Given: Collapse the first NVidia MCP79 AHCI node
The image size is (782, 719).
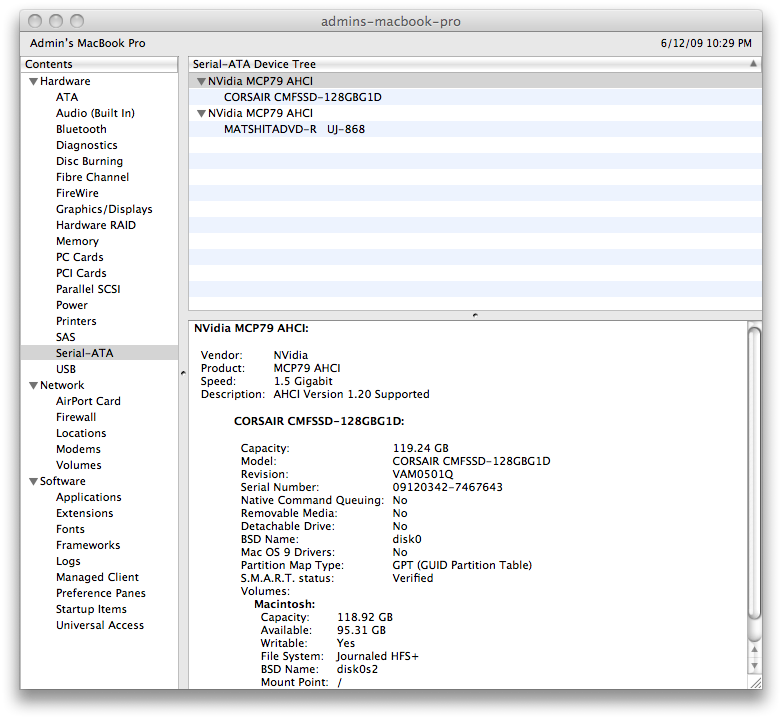Looking at the screenshot, I should tap(201, 81).
